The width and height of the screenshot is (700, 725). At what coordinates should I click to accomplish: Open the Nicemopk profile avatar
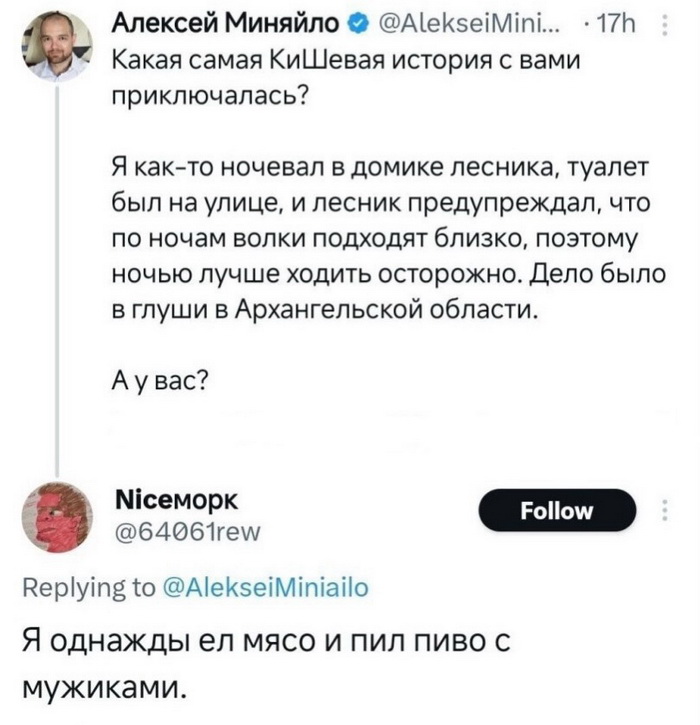pyautogui.click(x=57, y=517)
